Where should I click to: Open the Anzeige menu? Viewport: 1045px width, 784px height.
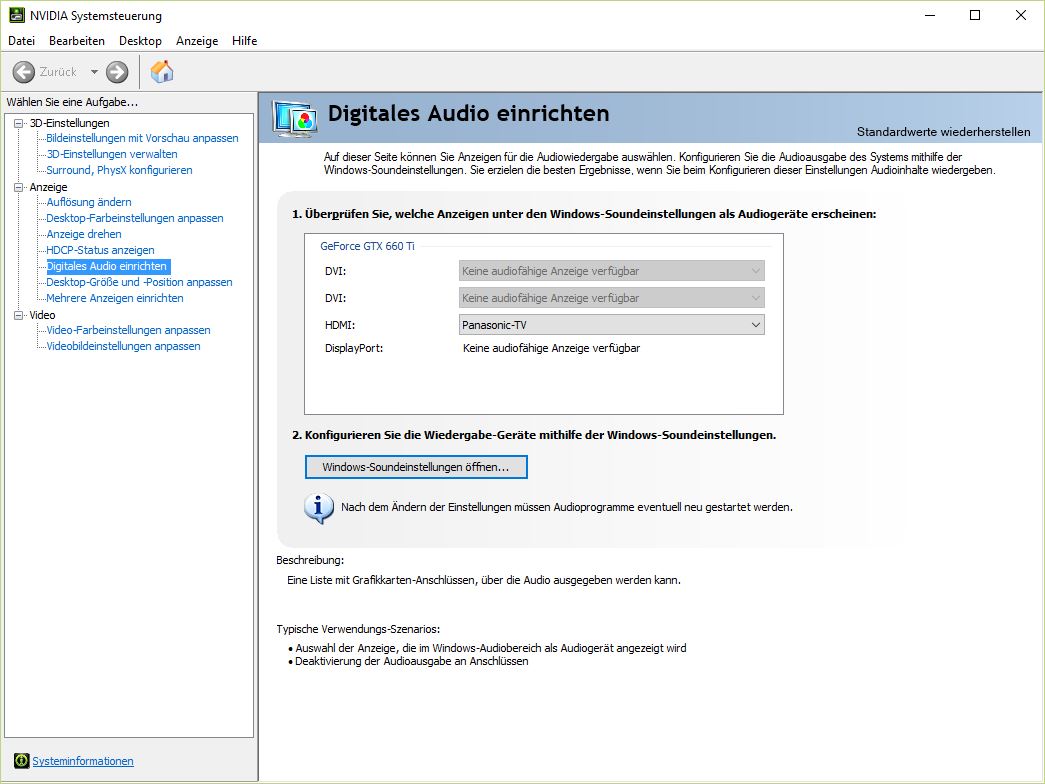pyautogui.click(x=197, y=41)
